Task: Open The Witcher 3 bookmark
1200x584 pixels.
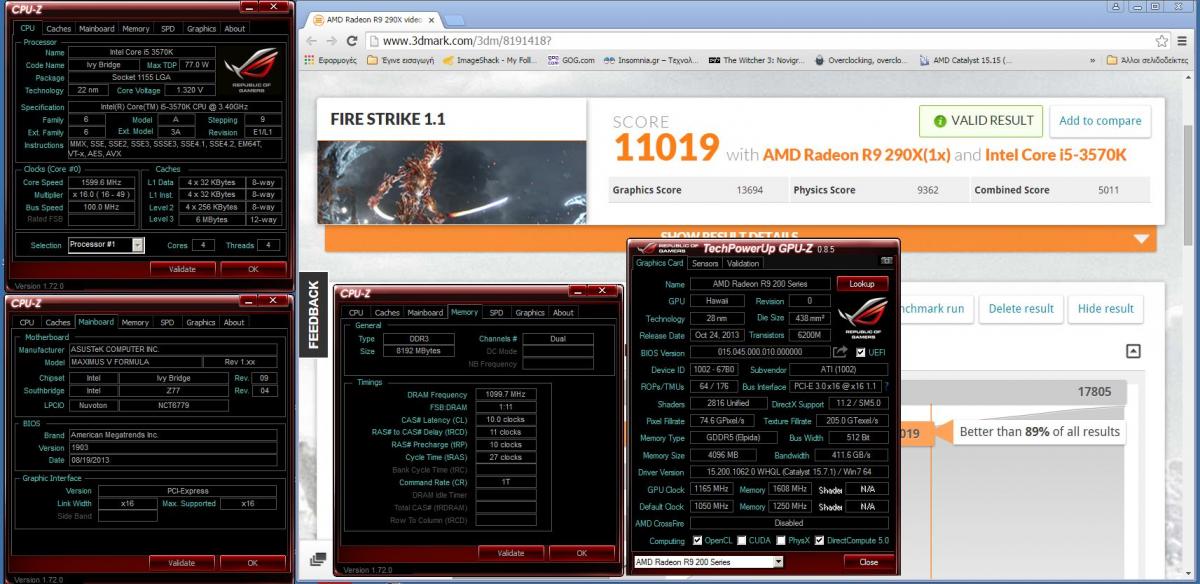Action: 757,60
